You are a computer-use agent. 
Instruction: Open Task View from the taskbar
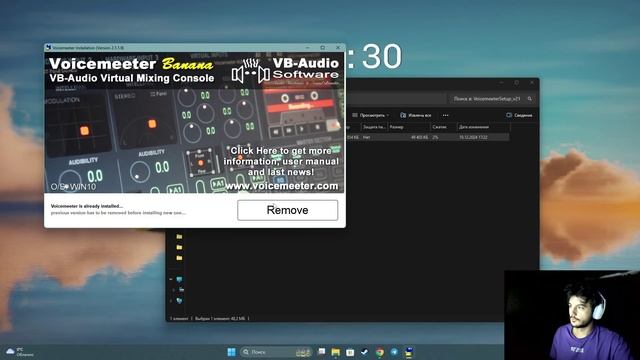click(x=321, y=352)
